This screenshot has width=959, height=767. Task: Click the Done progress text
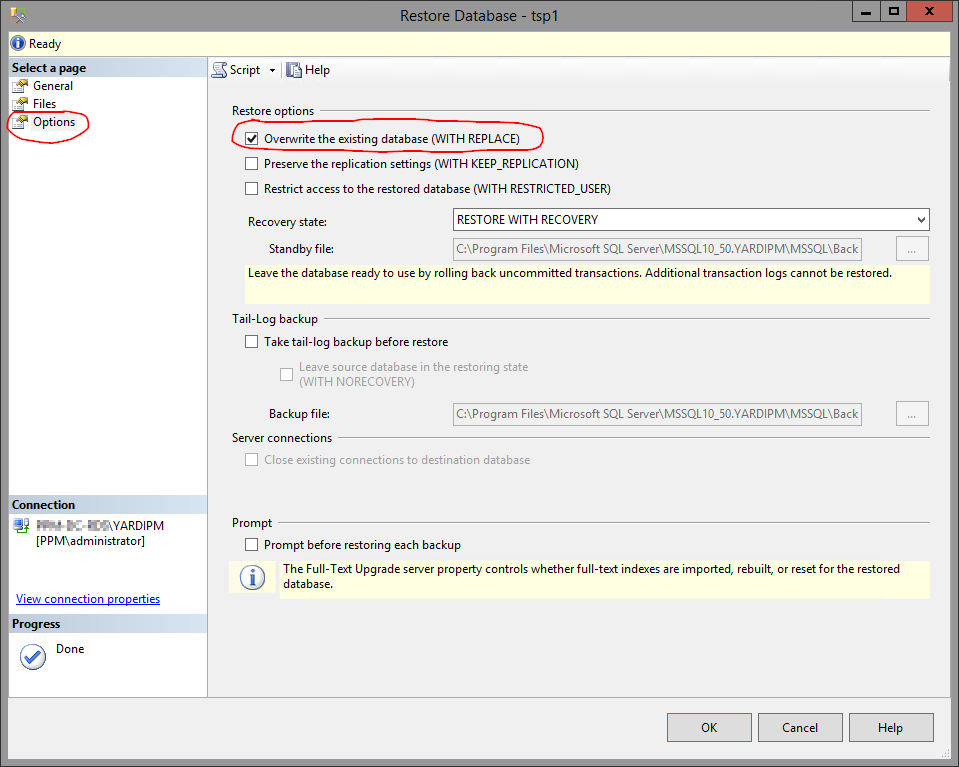(x=70, y=648)
